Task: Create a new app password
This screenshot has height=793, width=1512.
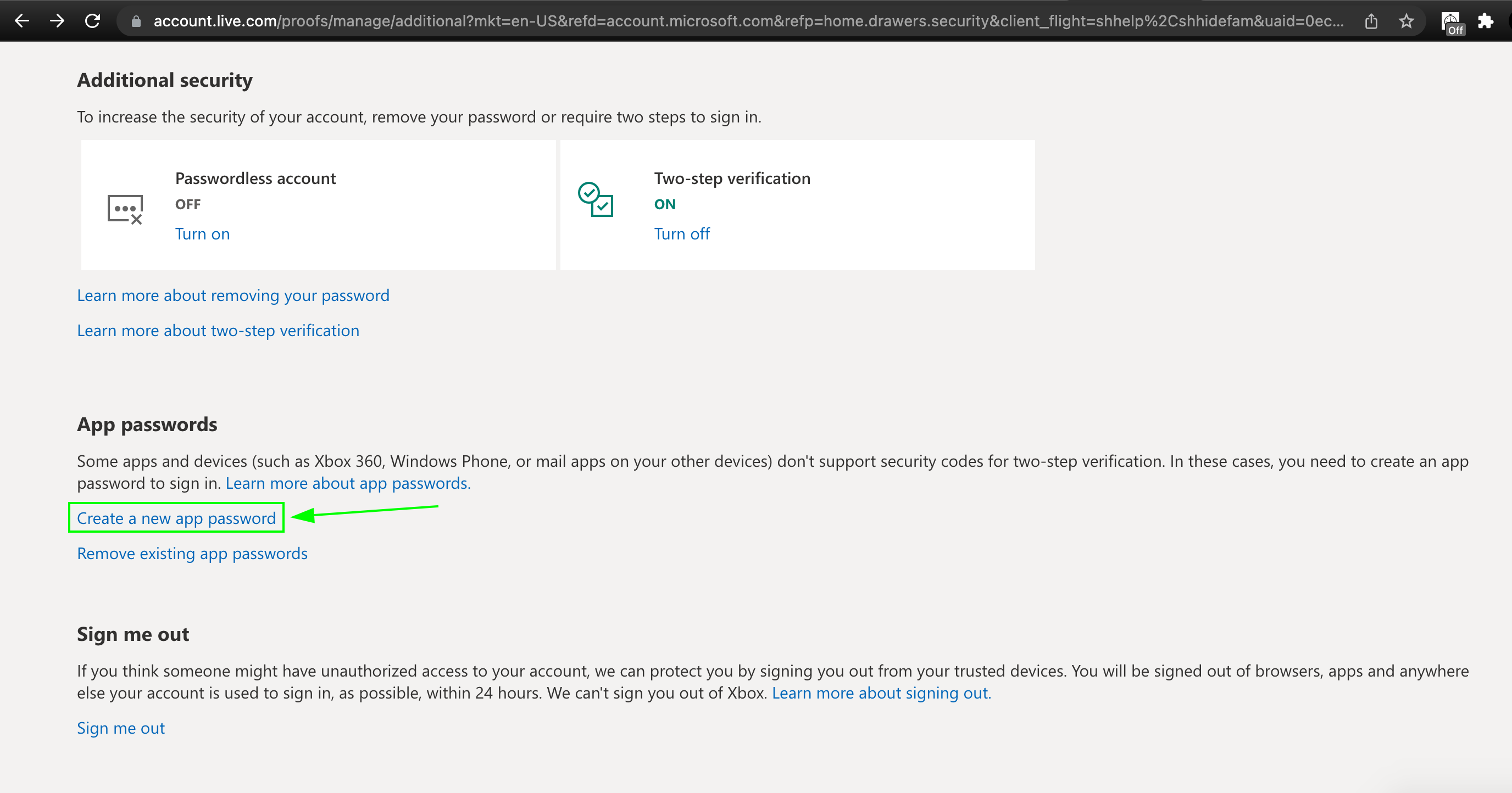Action: pos(176,518)
